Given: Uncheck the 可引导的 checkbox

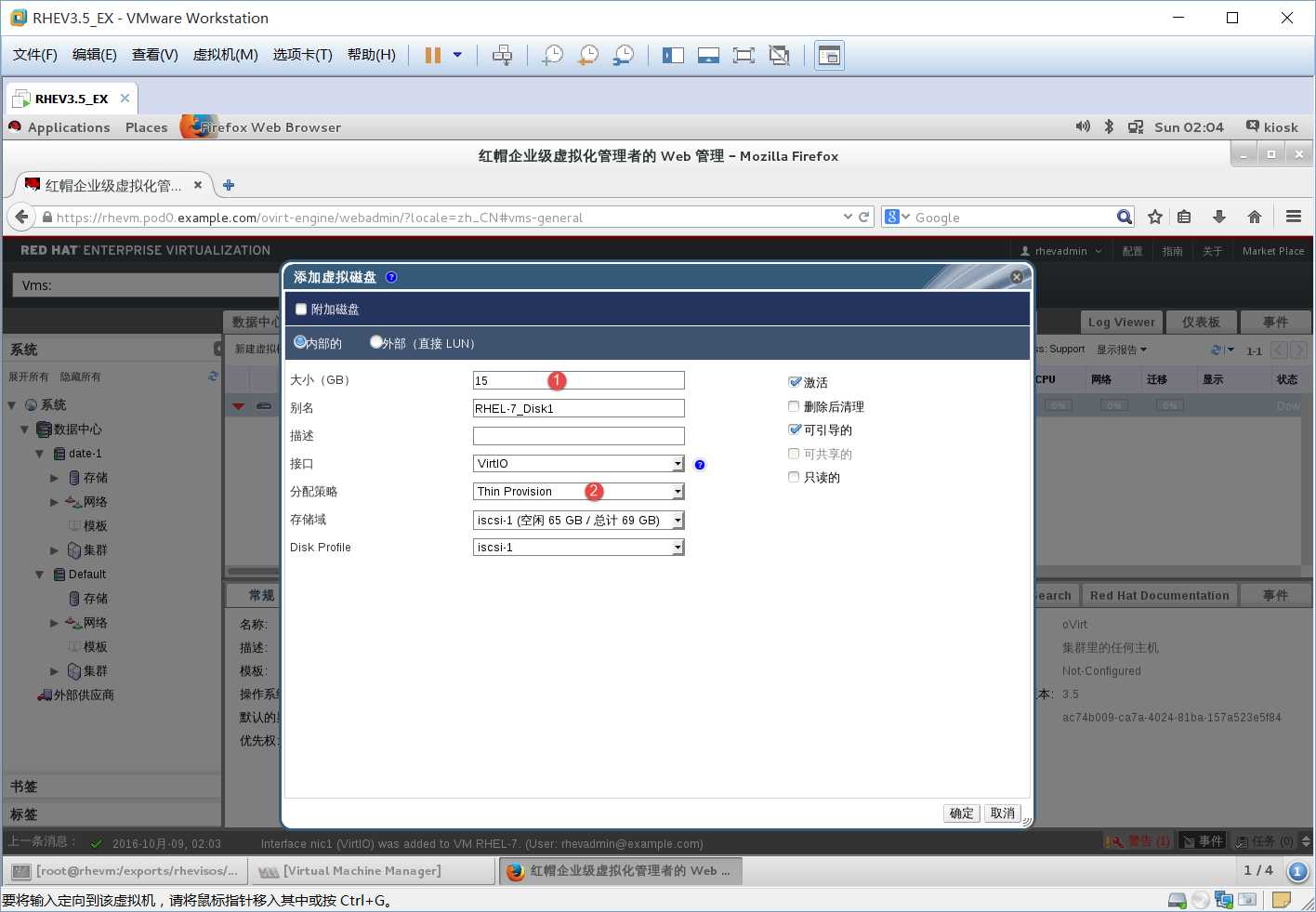Looking at the screenshot, I should [794, 430].
